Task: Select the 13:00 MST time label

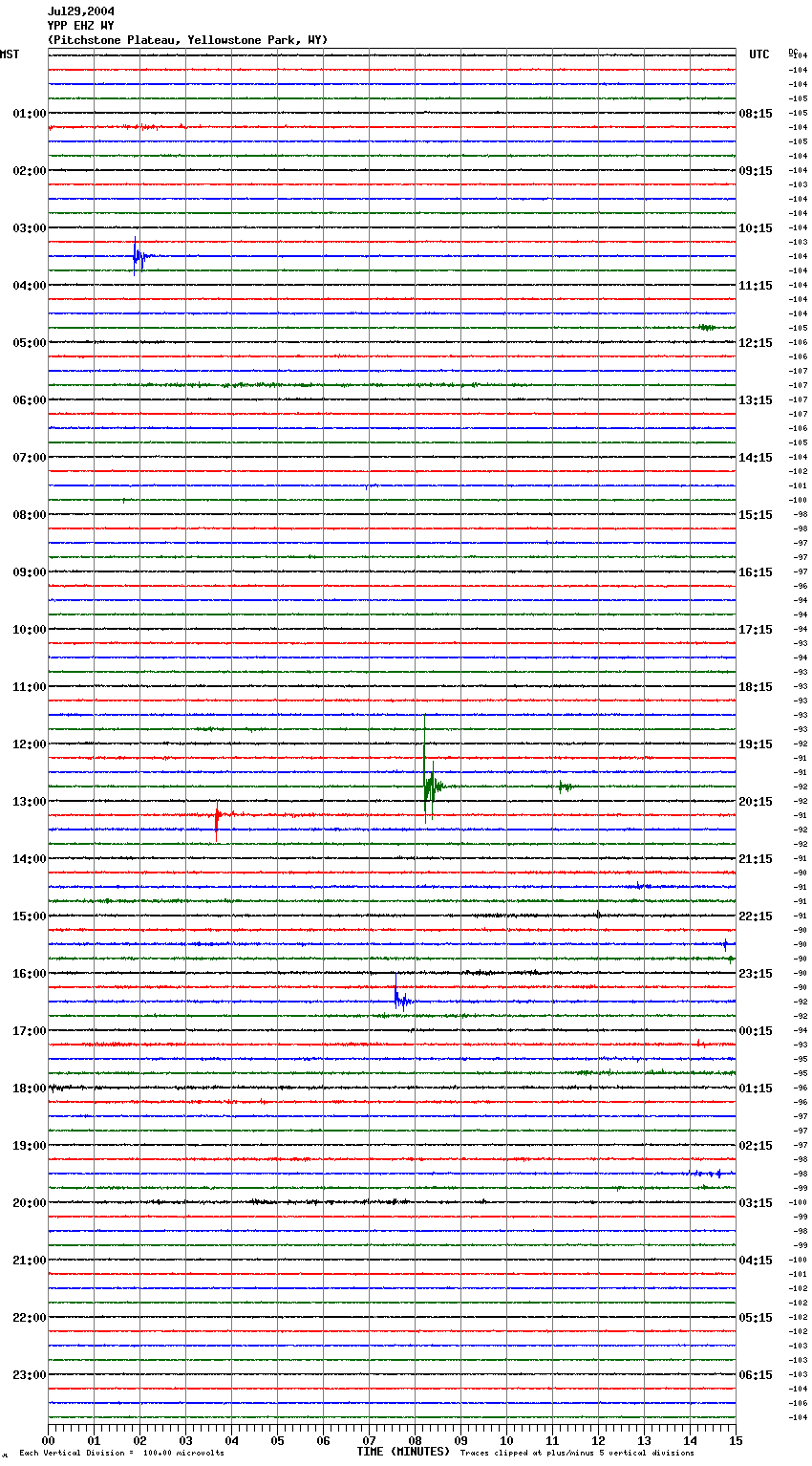Action: (30, 802)
